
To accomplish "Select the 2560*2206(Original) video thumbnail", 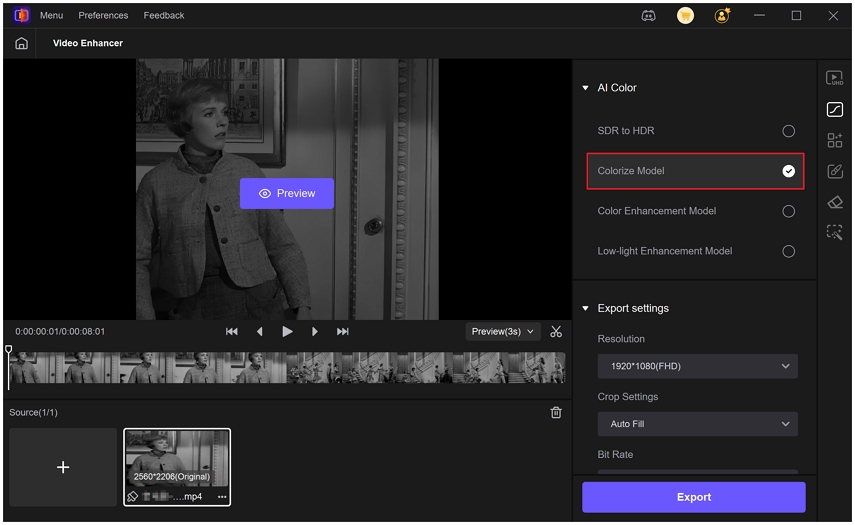I will click(177, 467).
